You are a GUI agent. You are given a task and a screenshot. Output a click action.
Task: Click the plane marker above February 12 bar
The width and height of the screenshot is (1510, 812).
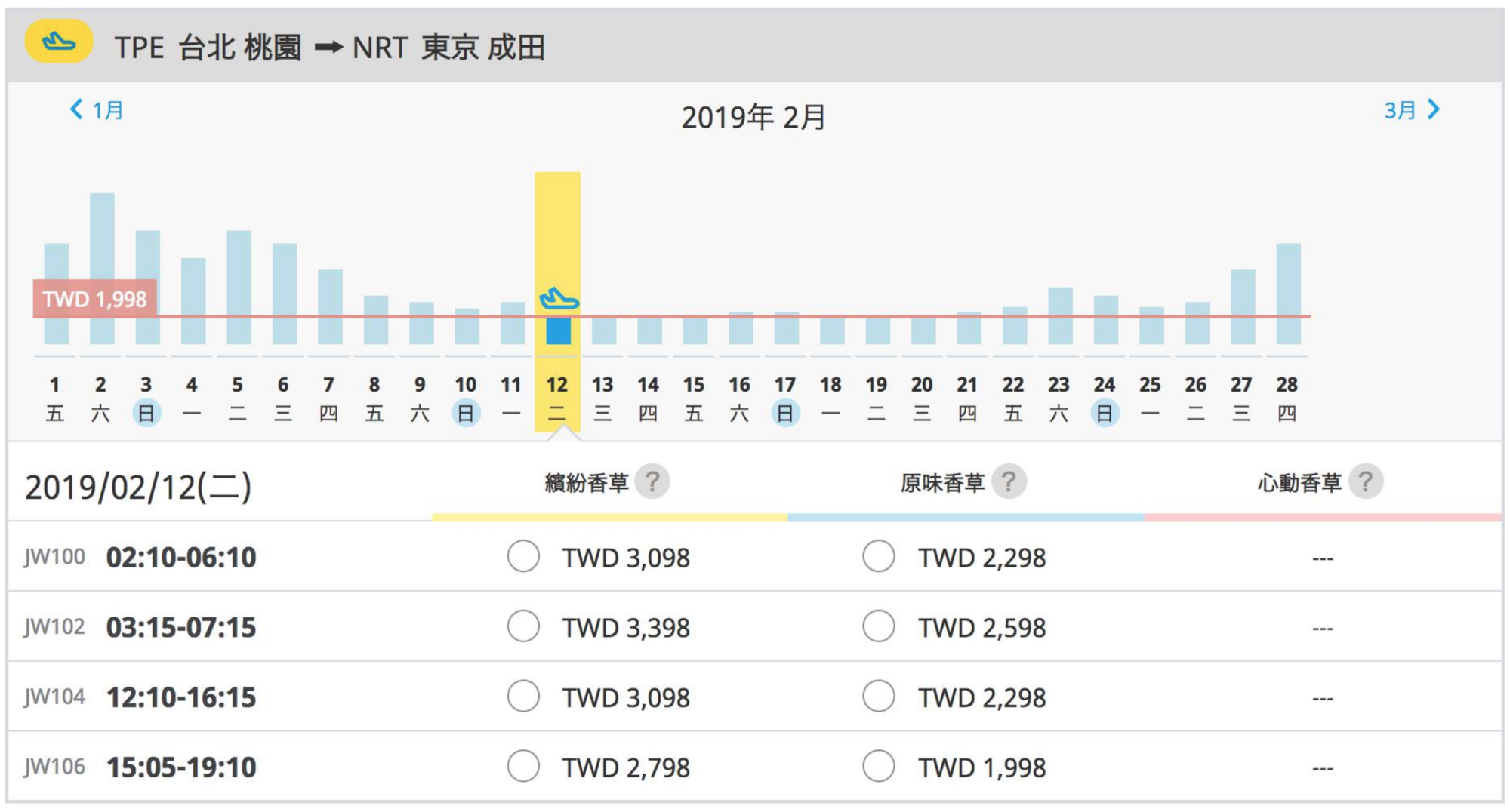coord(559,299)
